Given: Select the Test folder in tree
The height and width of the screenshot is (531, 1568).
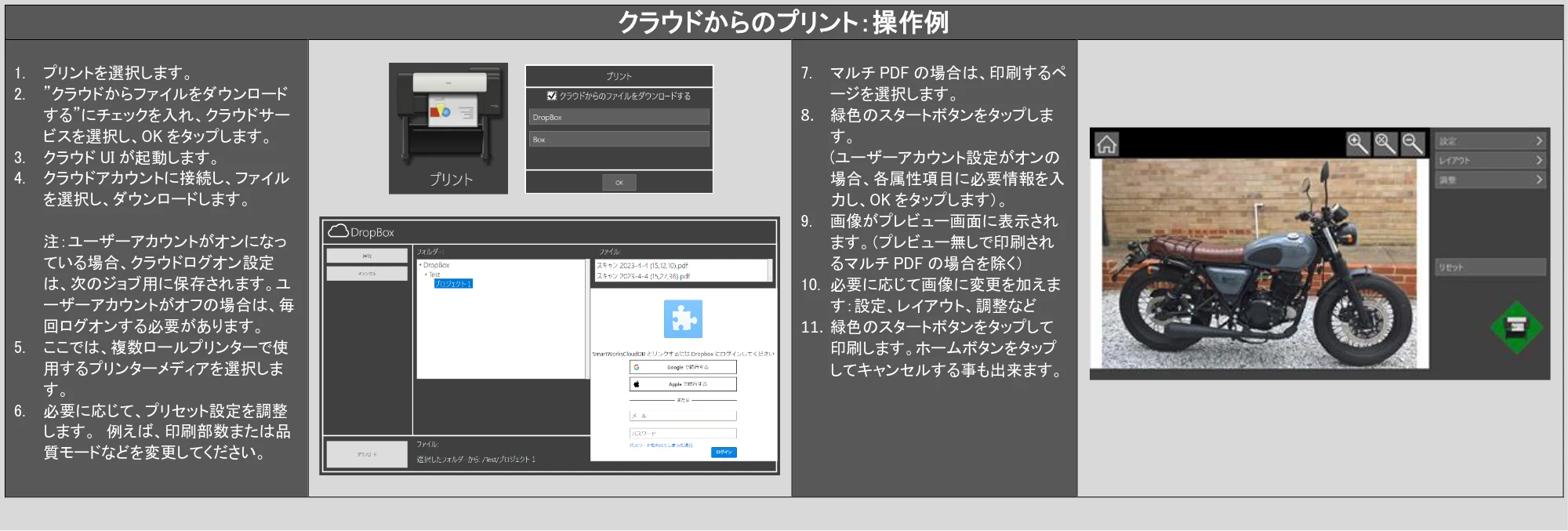Looking at the screenshot, I should coord(434,275).
